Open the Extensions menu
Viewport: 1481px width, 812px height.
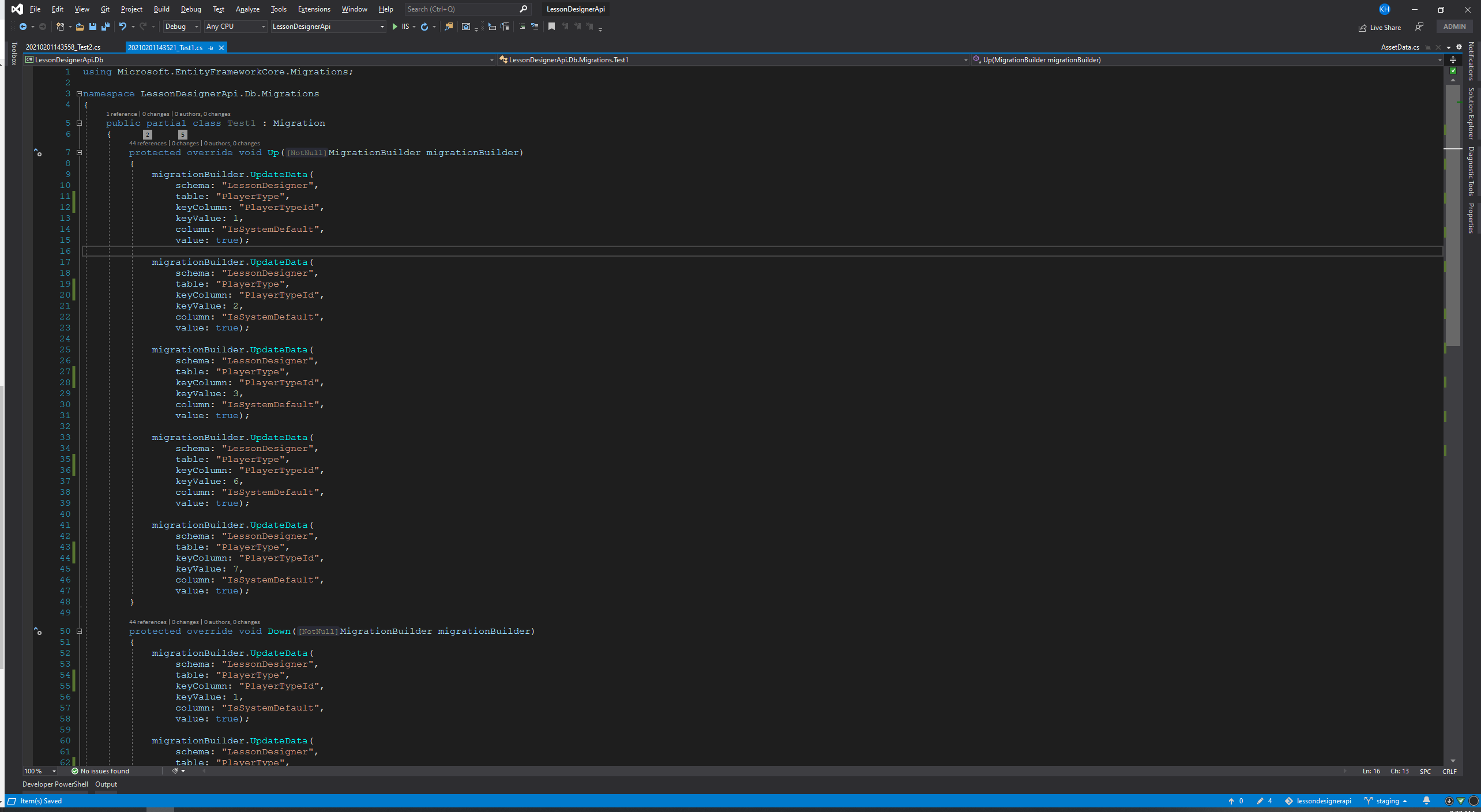click(x=314, y=9)
